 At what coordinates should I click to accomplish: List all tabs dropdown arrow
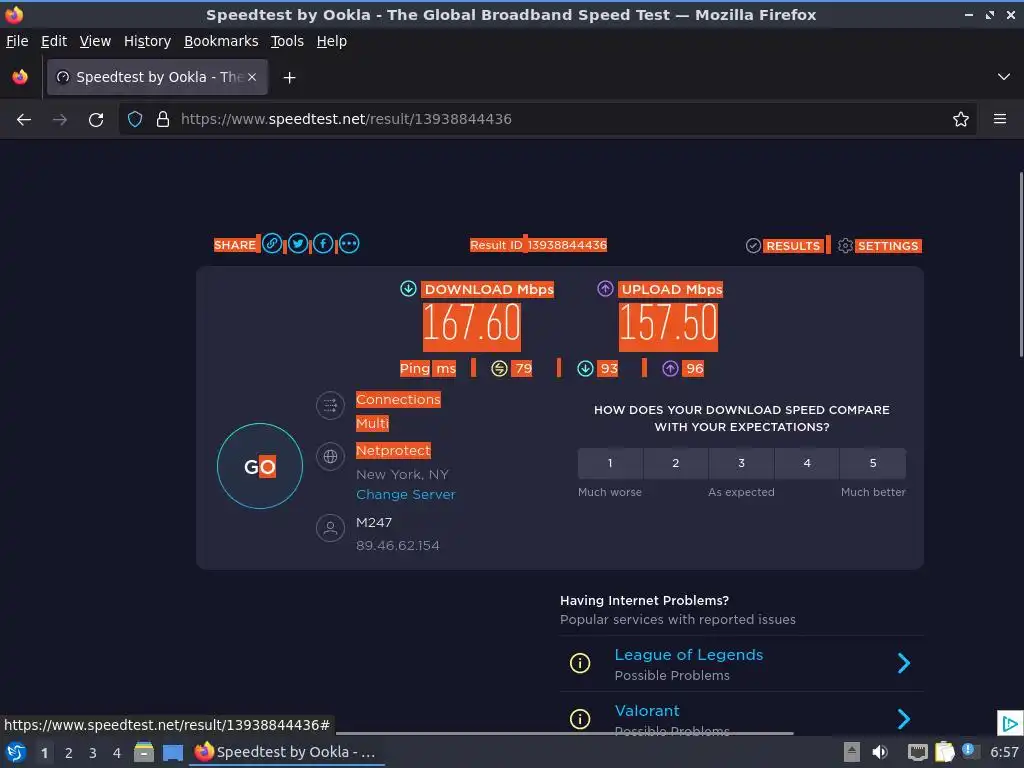1004,77
